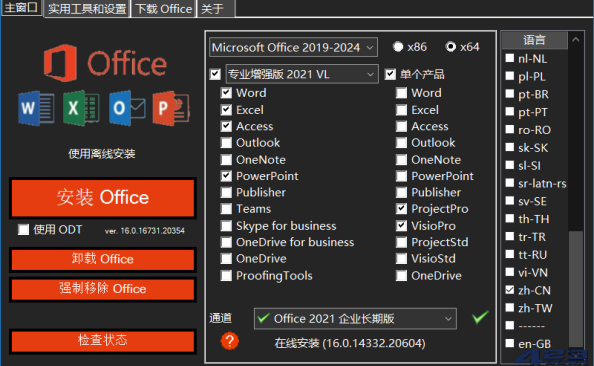The width and height of the screenshot is (594, 366).
Task: Check the pt-BR language checkbox
Action: 510,94
